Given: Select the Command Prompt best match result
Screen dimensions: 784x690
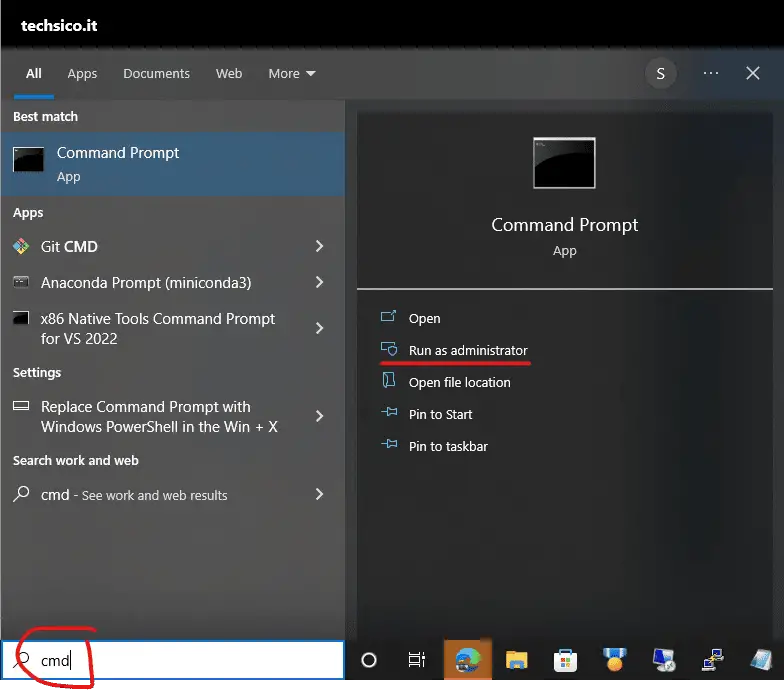Looking at the screenshot, I should click(173, 164).
